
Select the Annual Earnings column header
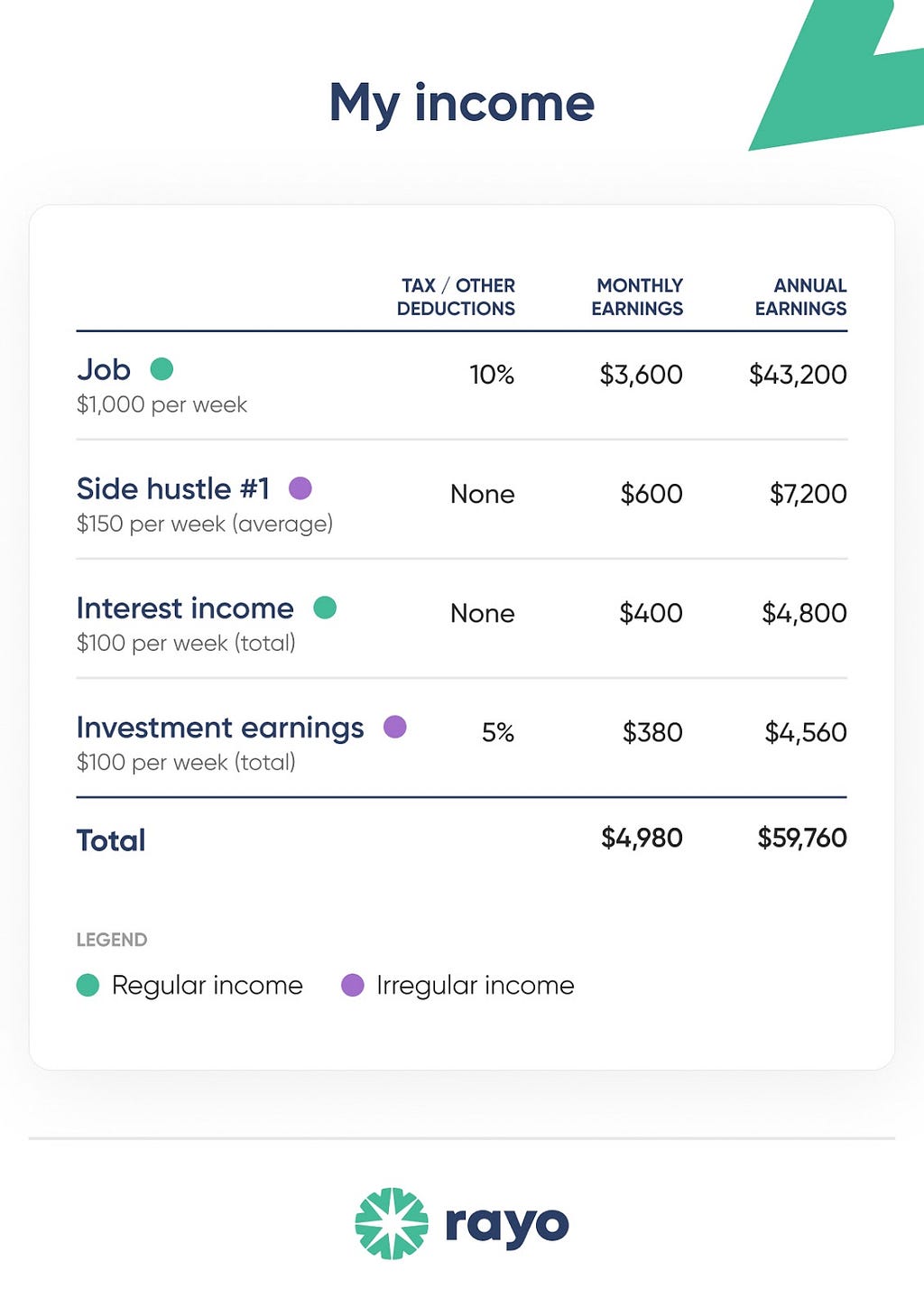click(x=800, y=297)
